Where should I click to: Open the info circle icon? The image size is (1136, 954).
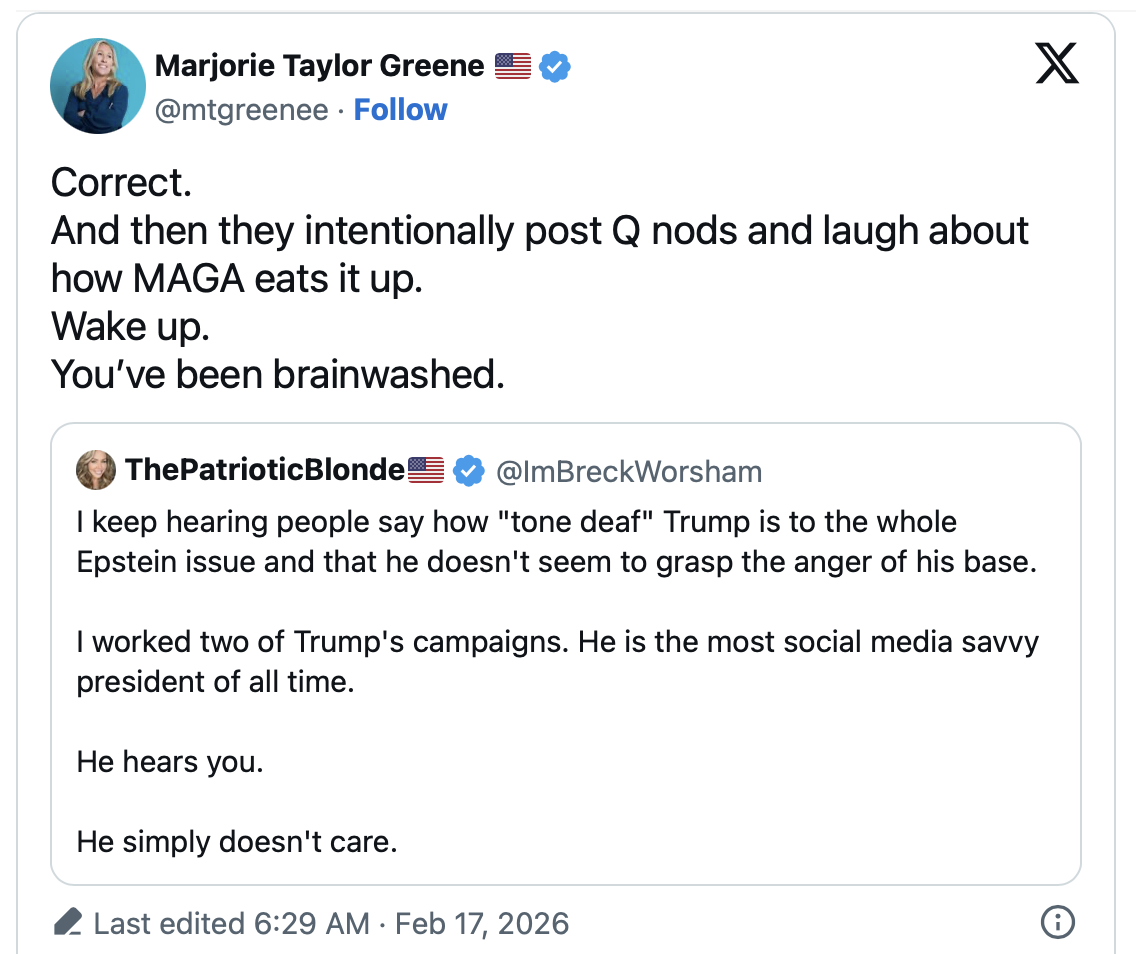pyautogui.click(x=1057, y=922)
